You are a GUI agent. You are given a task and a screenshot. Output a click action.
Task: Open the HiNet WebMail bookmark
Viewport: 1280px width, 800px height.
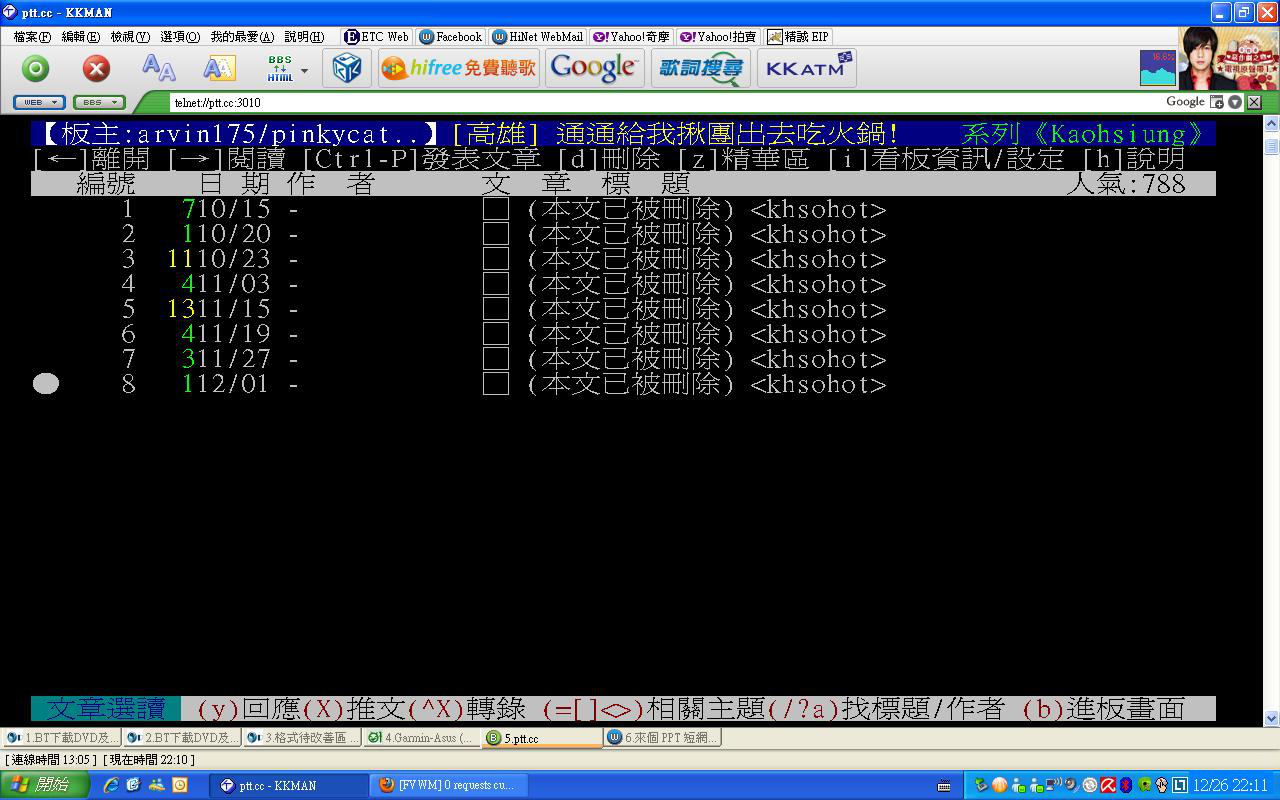(x=537, y=37)
